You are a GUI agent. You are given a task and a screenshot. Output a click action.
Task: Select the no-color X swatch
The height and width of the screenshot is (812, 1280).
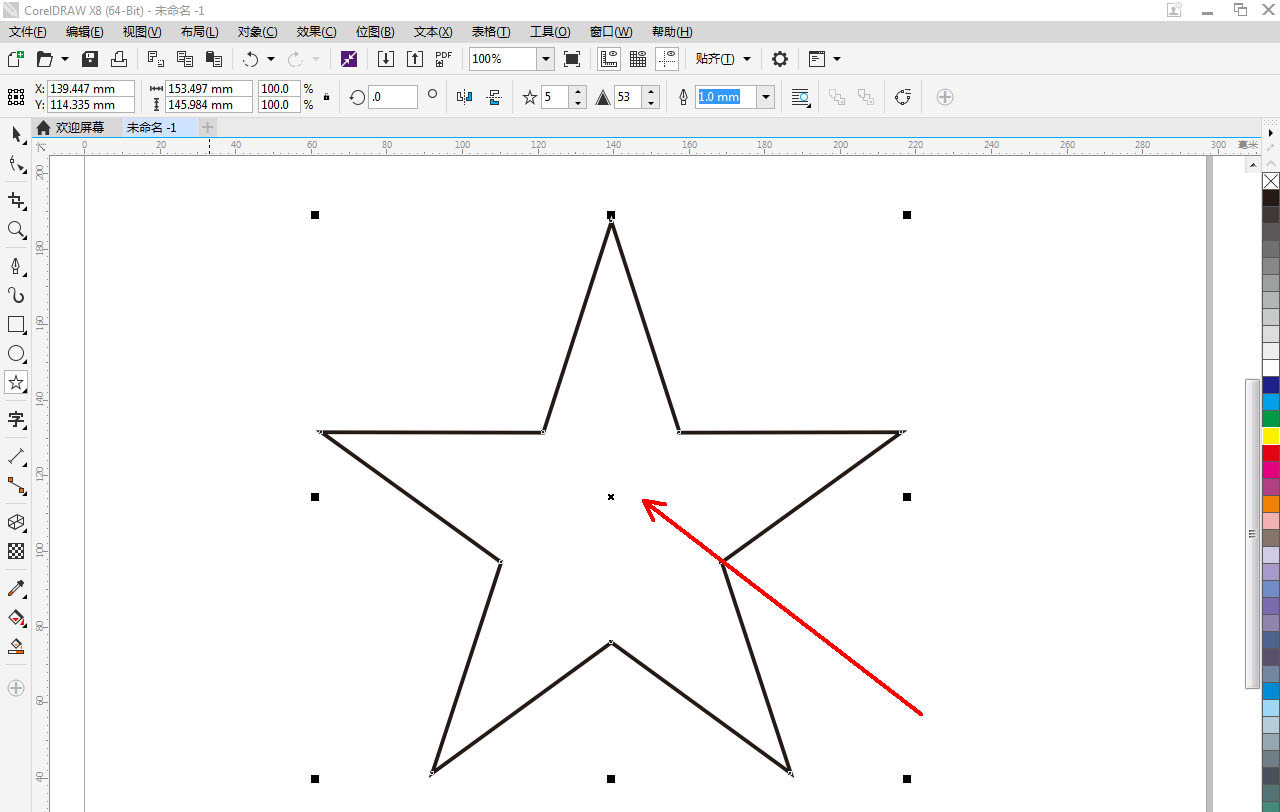point(1271,181)
